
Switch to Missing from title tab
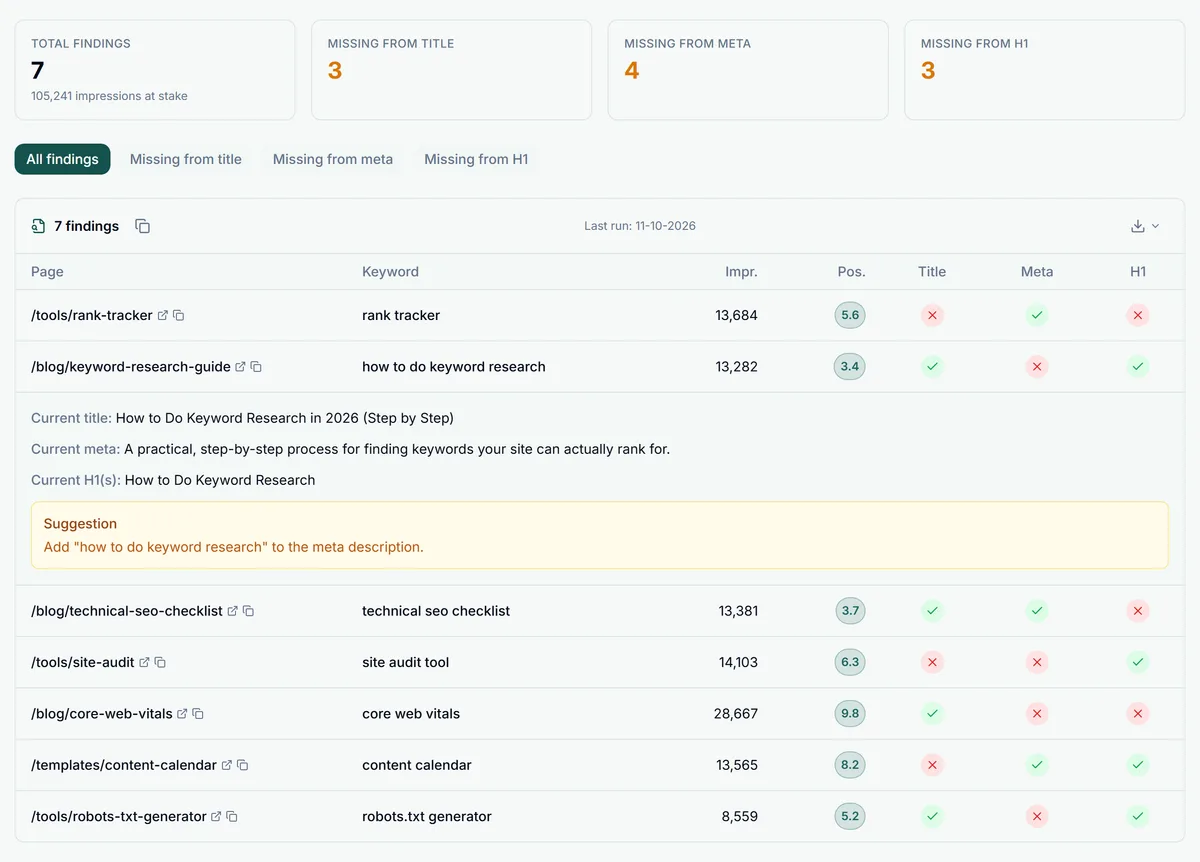pos(186,159)
